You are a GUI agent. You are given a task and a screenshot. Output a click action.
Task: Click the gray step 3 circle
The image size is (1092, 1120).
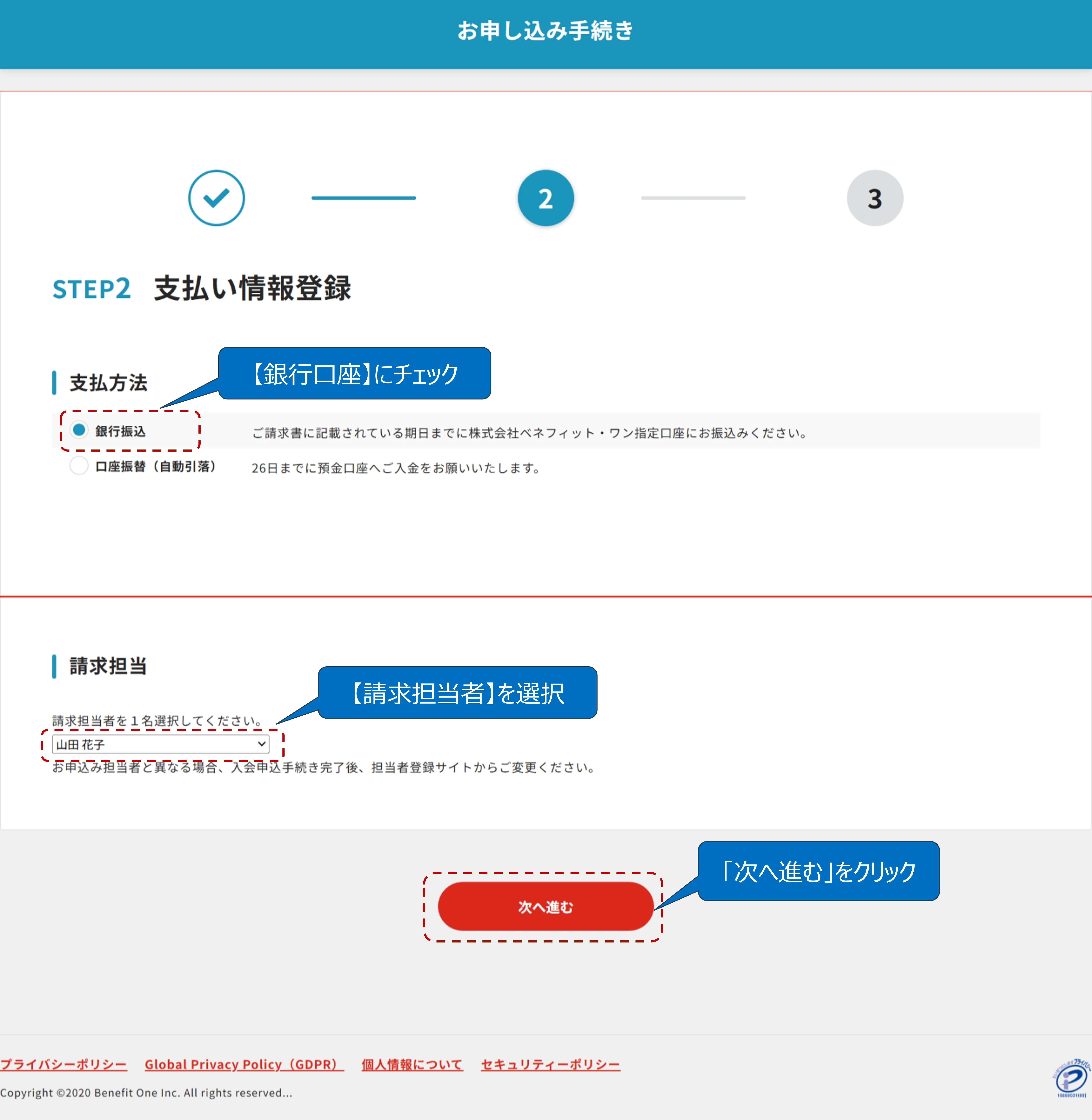click(x=875, y=198)
